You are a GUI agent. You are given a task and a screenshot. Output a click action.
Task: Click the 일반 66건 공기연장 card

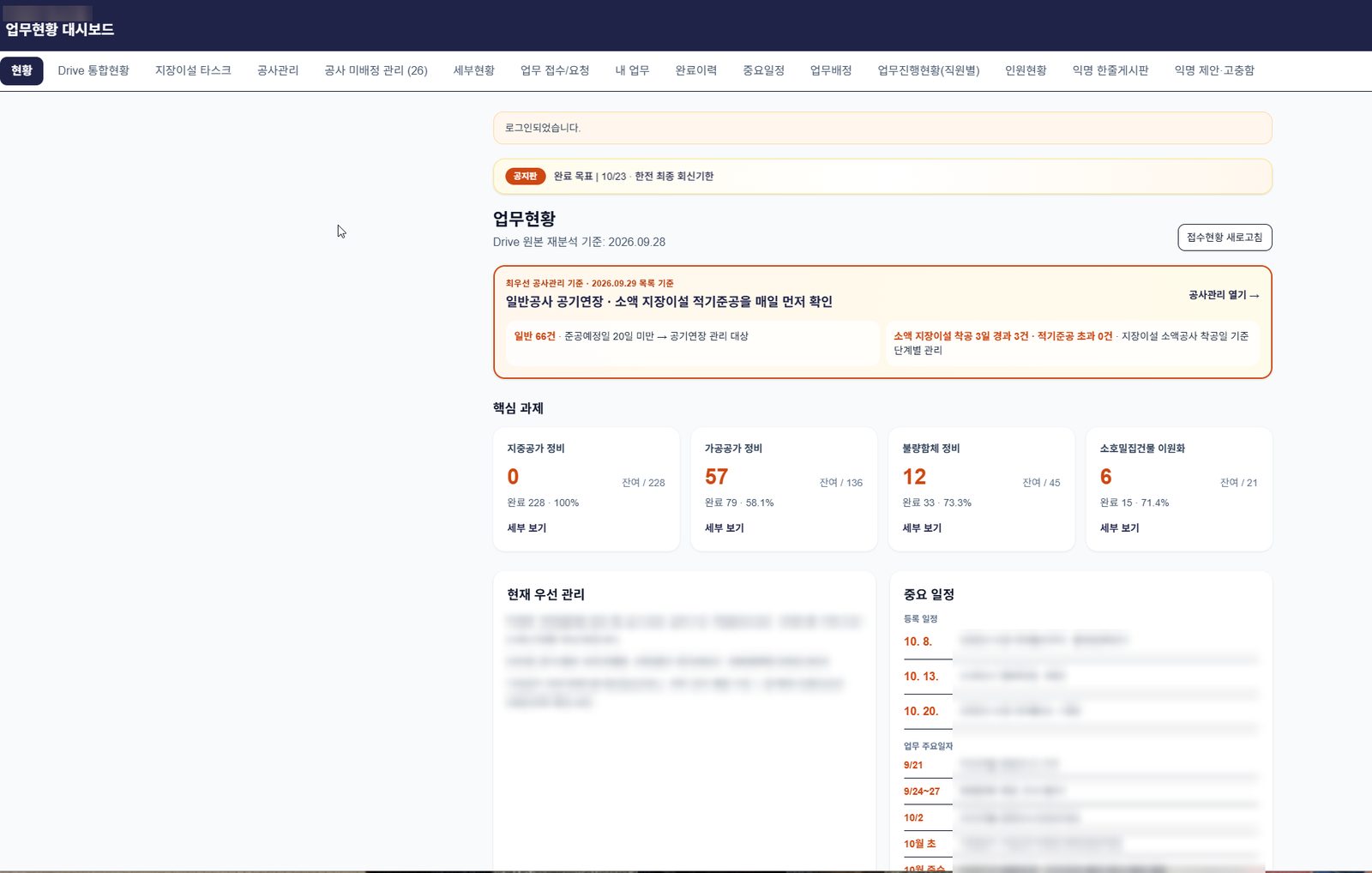(693, 343)
